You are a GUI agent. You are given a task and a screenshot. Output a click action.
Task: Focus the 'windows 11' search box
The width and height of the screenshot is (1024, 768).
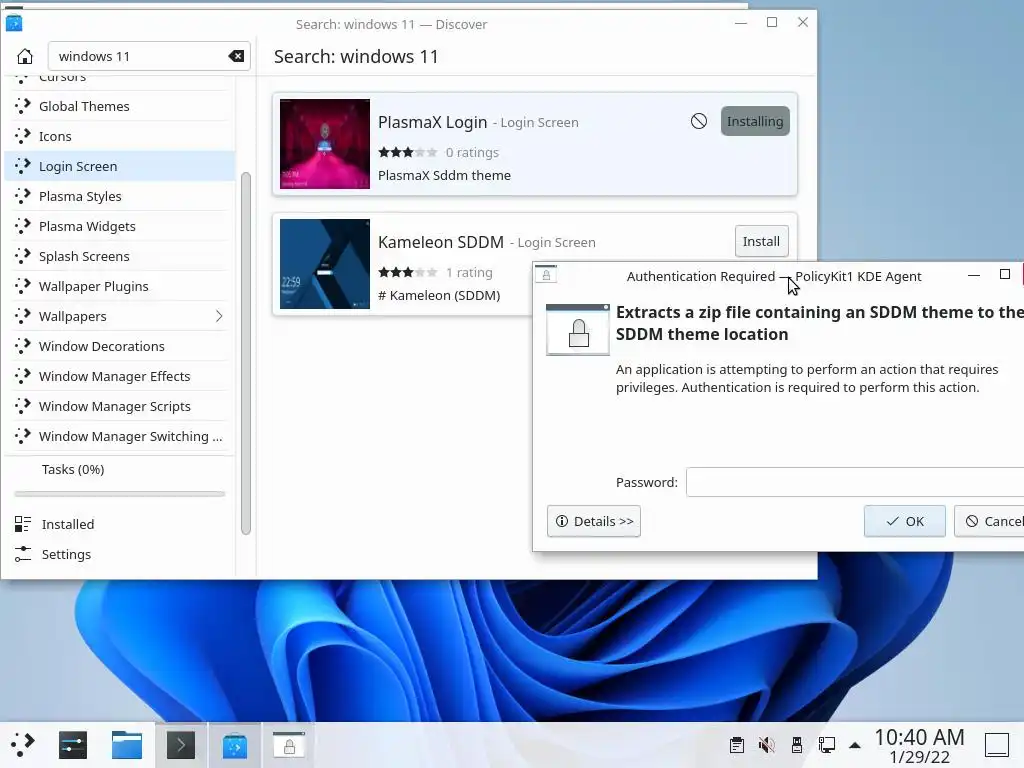(149, 56)
